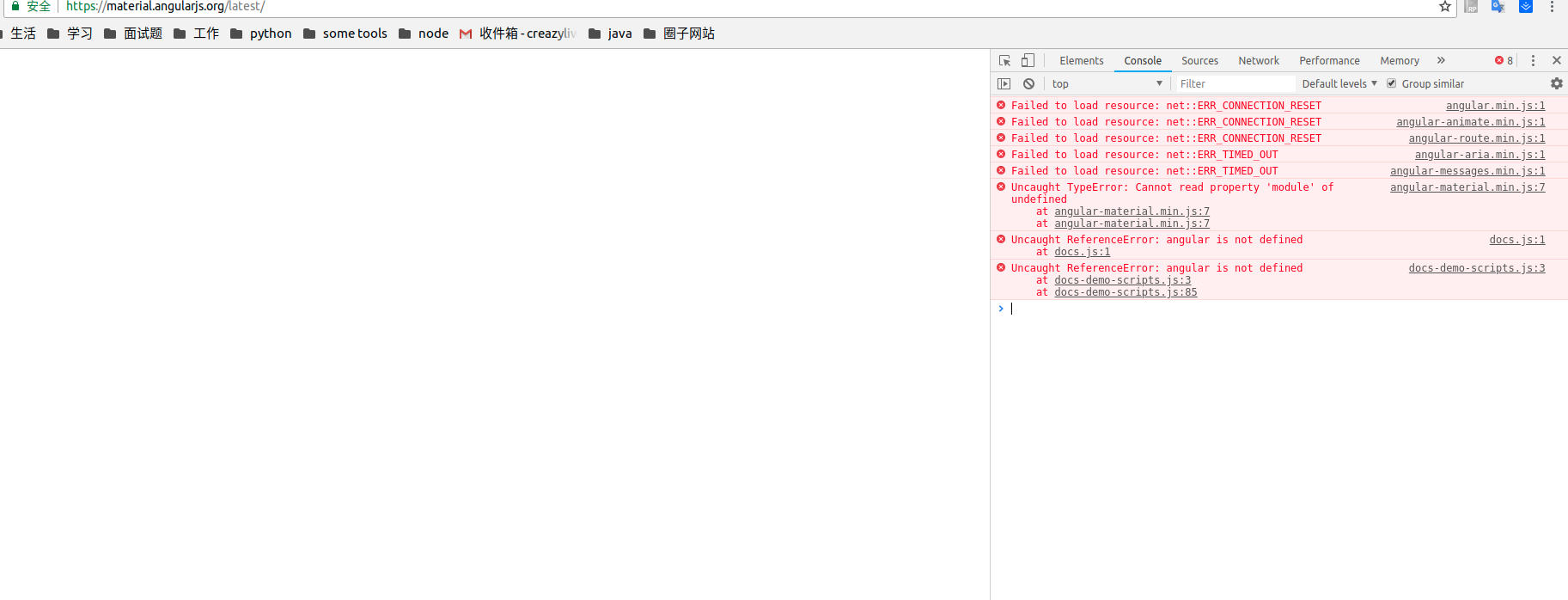Open the RP browser extension

[x=1471, y=7]
